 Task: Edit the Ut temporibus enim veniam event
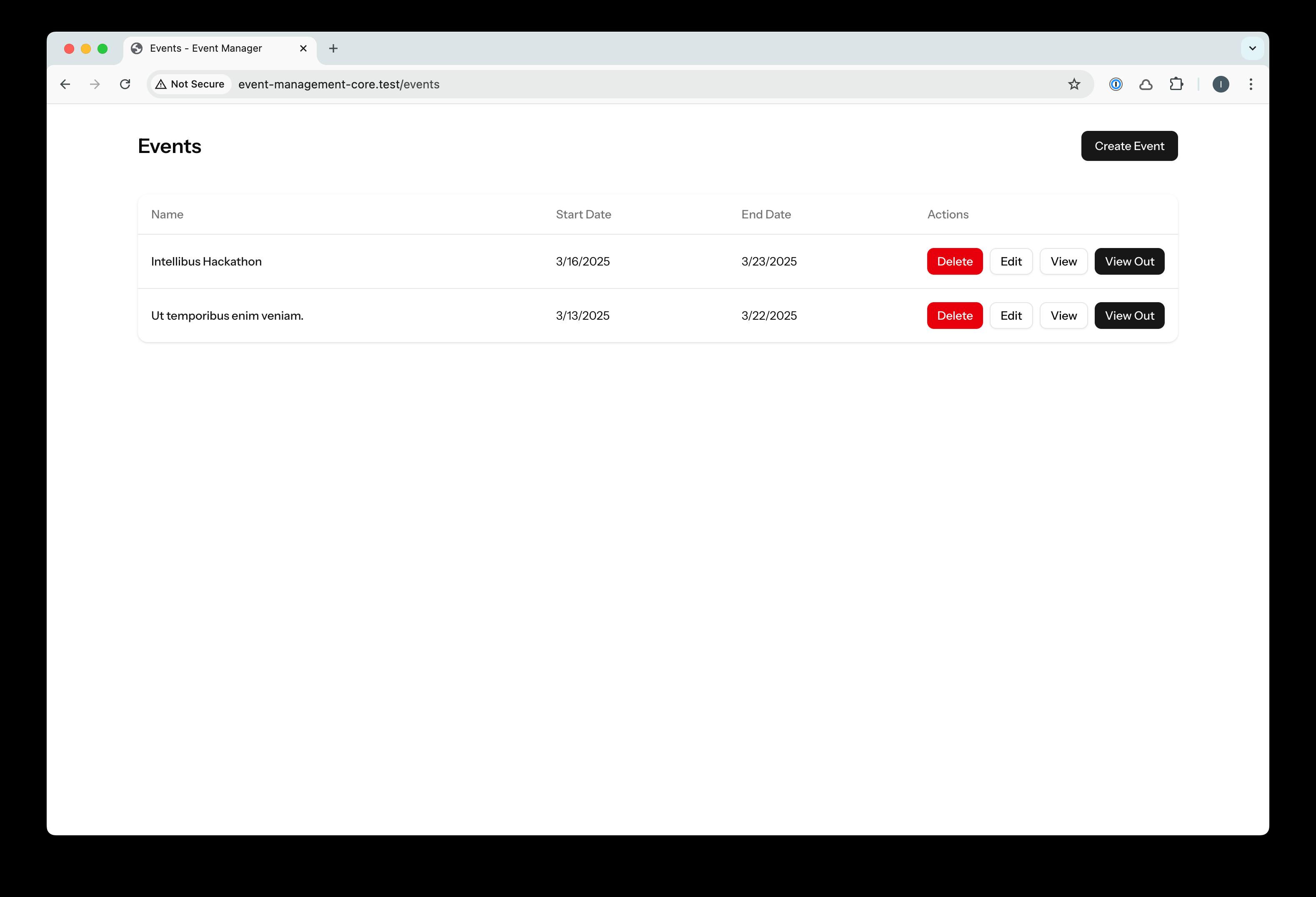click(x=1010, y=316)
